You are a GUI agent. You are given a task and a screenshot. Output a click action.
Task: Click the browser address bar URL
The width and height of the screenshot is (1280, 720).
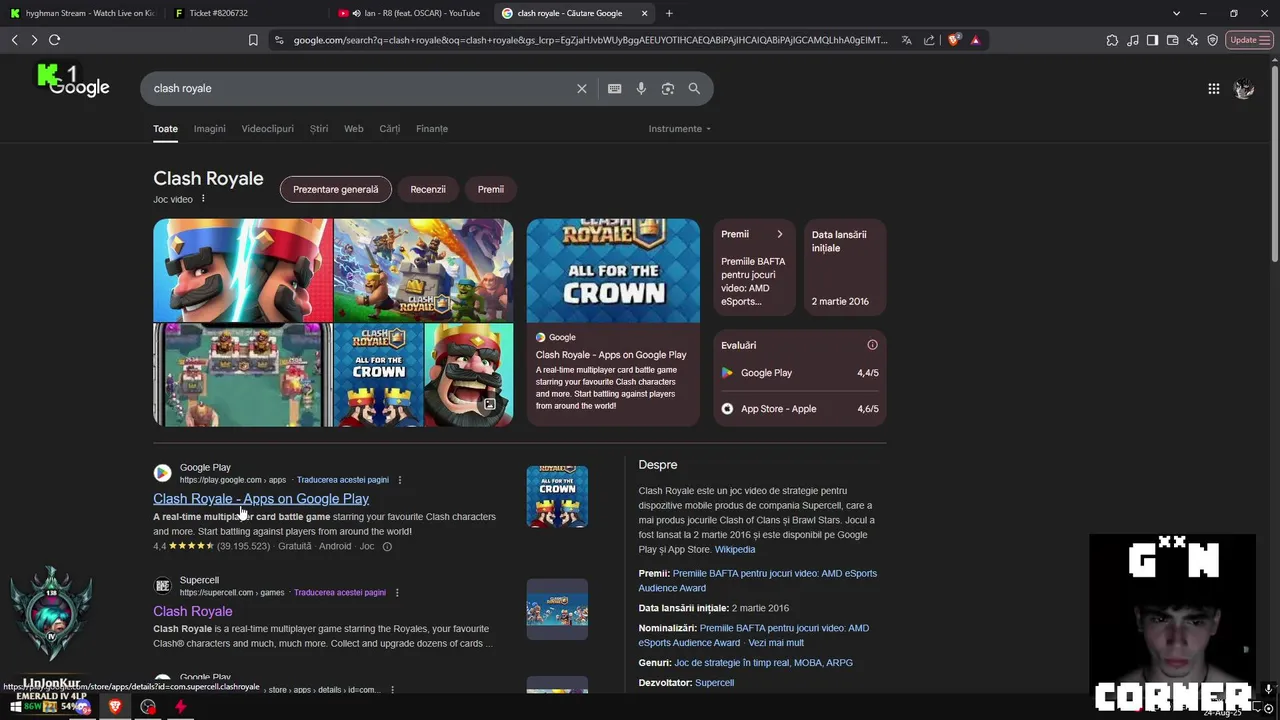pos(590,40)
